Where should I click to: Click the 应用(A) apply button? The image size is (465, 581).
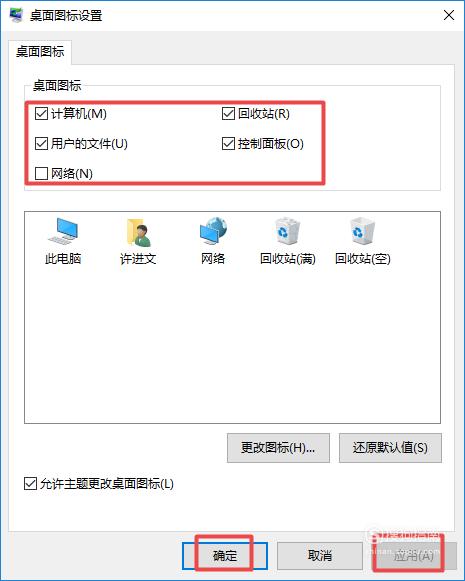pyautogui.click(x=414, y=556)
